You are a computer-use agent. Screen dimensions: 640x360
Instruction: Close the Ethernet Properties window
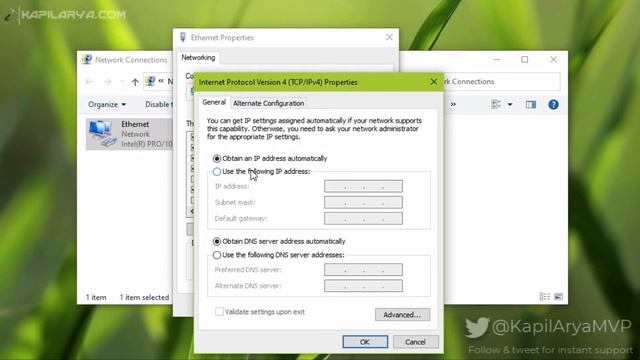389,37
